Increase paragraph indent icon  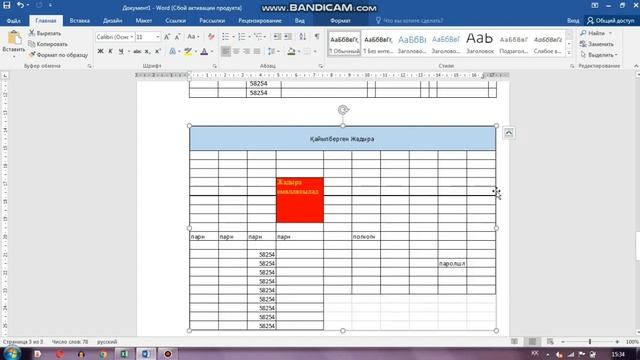pyautogui.click(x=288, y=37)
